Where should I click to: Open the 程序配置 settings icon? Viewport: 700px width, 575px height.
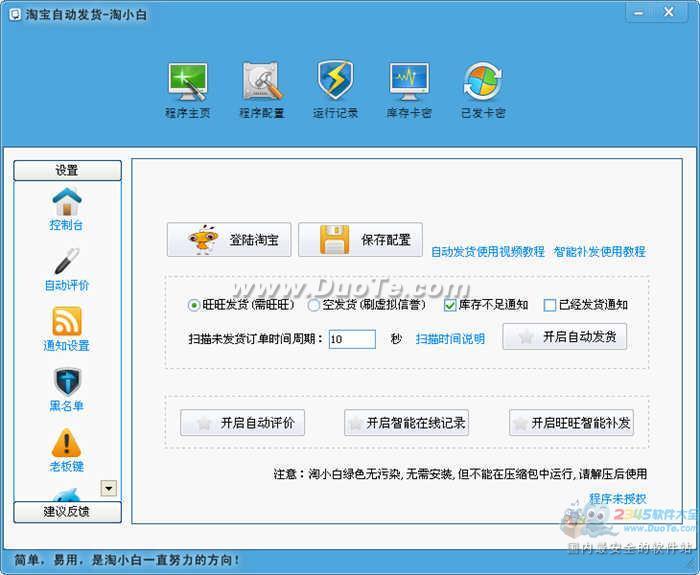click(x=262, y=82)
